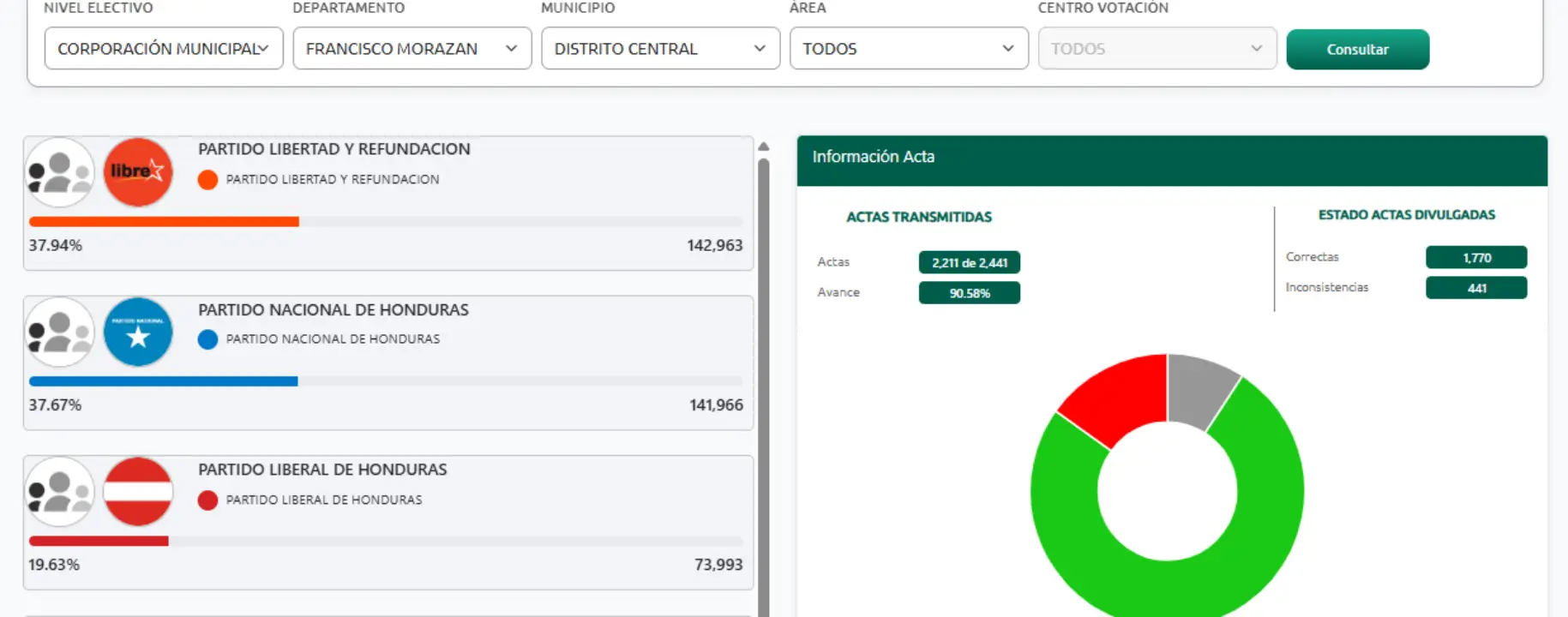Click the percentage '37.67%'
The height and width of the screenshot is (617, 1568).
click(55, 405)
